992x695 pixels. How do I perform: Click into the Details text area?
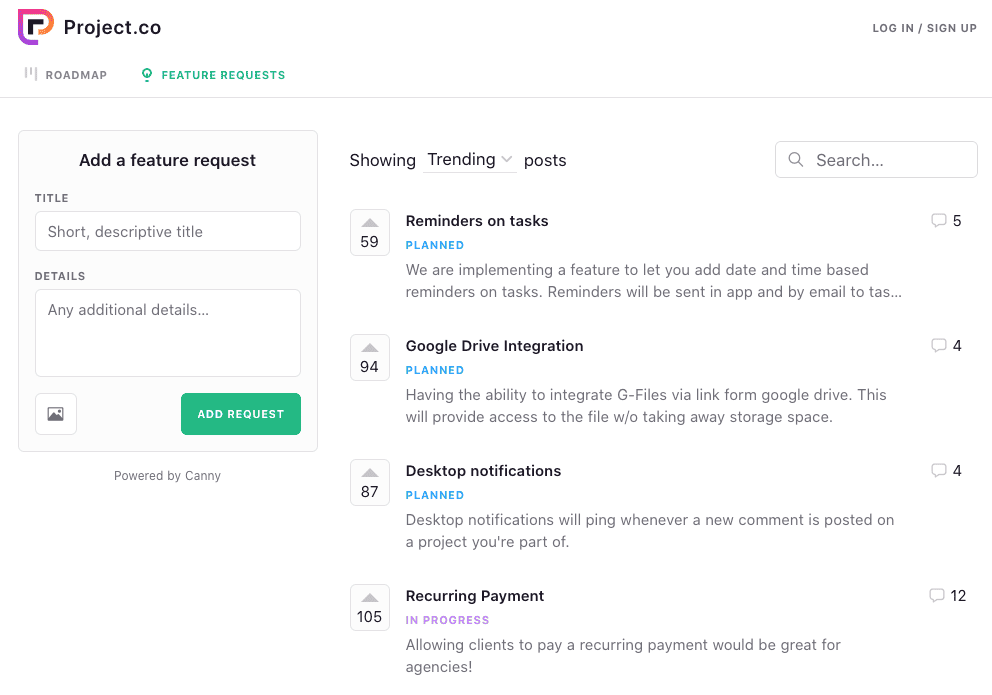pos(168,332)
